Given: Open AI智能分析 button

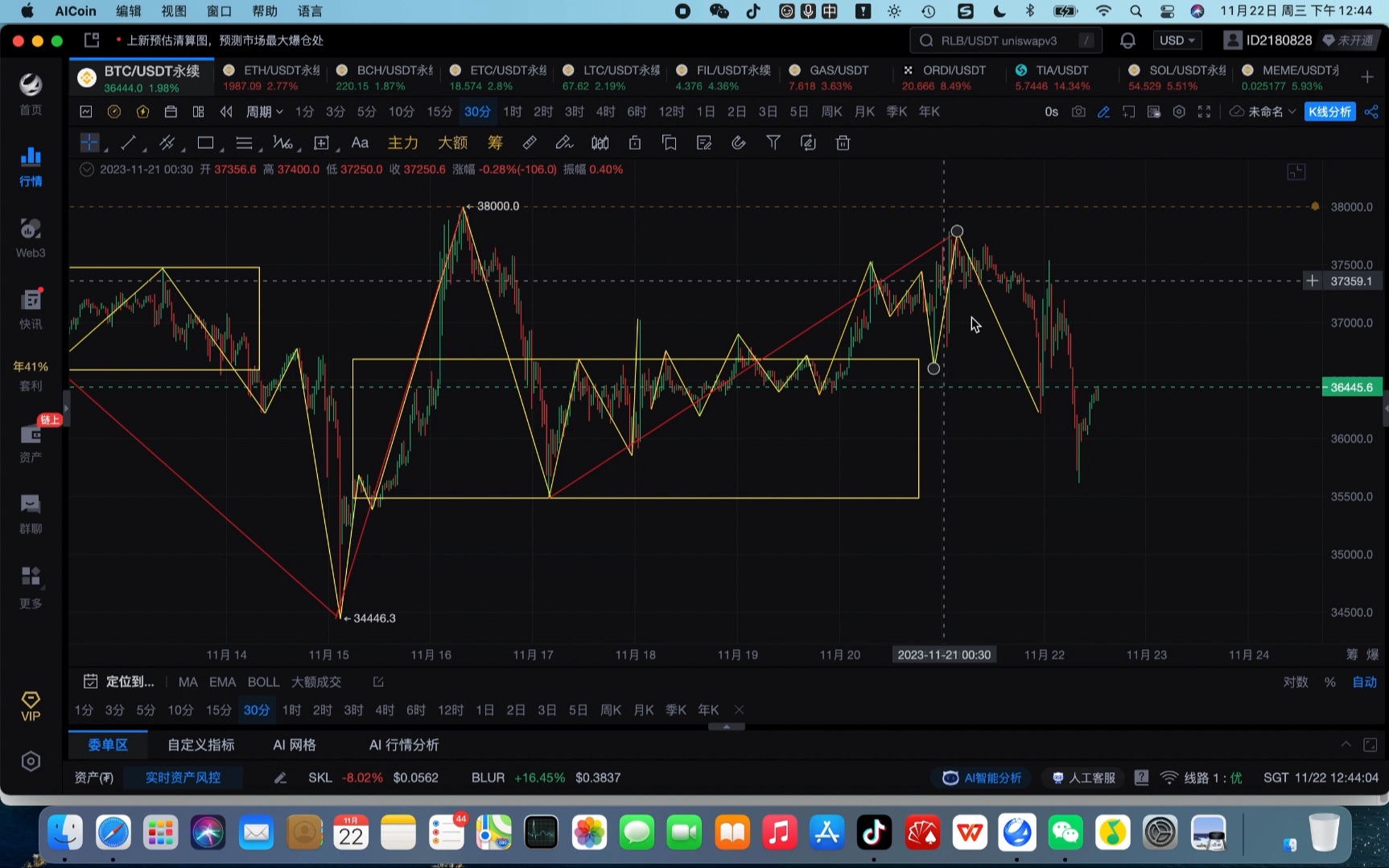Looking at the screenshot, I should (x=982, y=777).
